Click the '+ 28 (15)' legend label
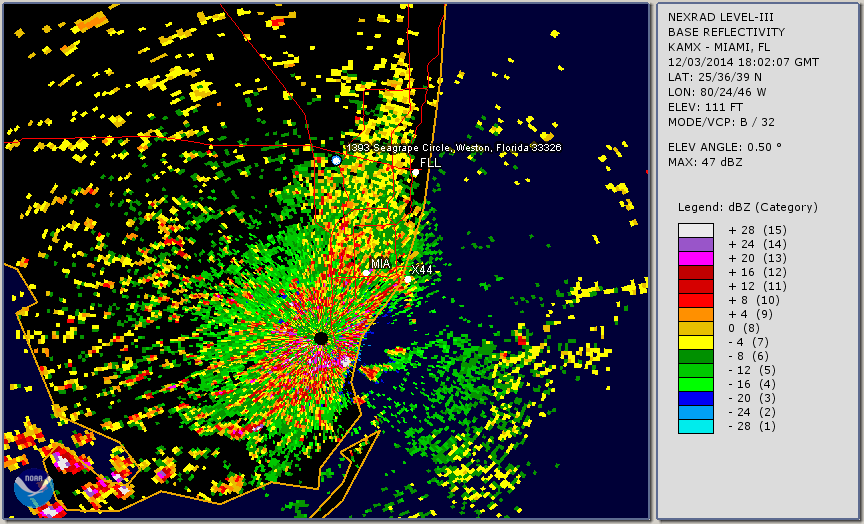Screen dimensions: 864x524 [758, 230]
